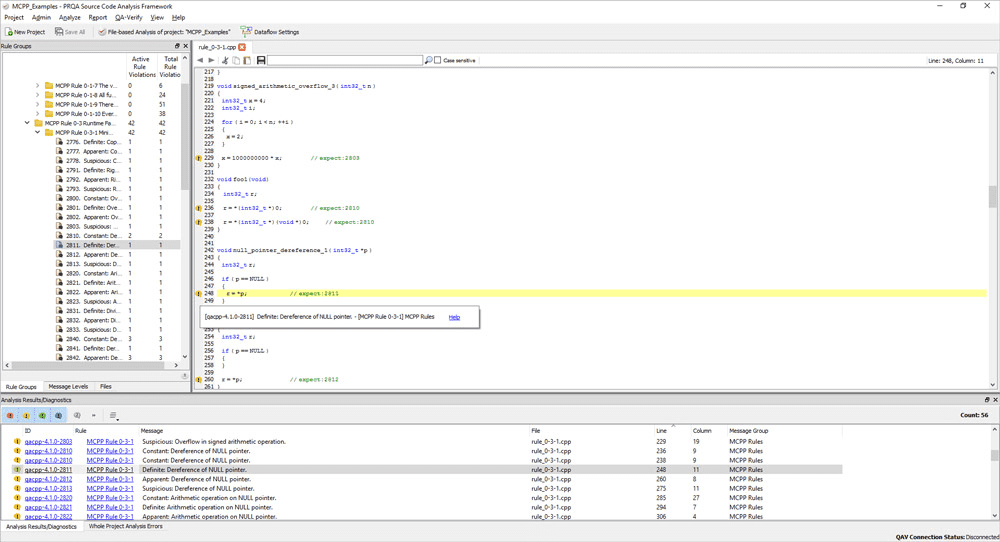
Task: Open the qacpp-4.1.0-2803 diagnostic ID link
Action: click(x=48, y=441)
